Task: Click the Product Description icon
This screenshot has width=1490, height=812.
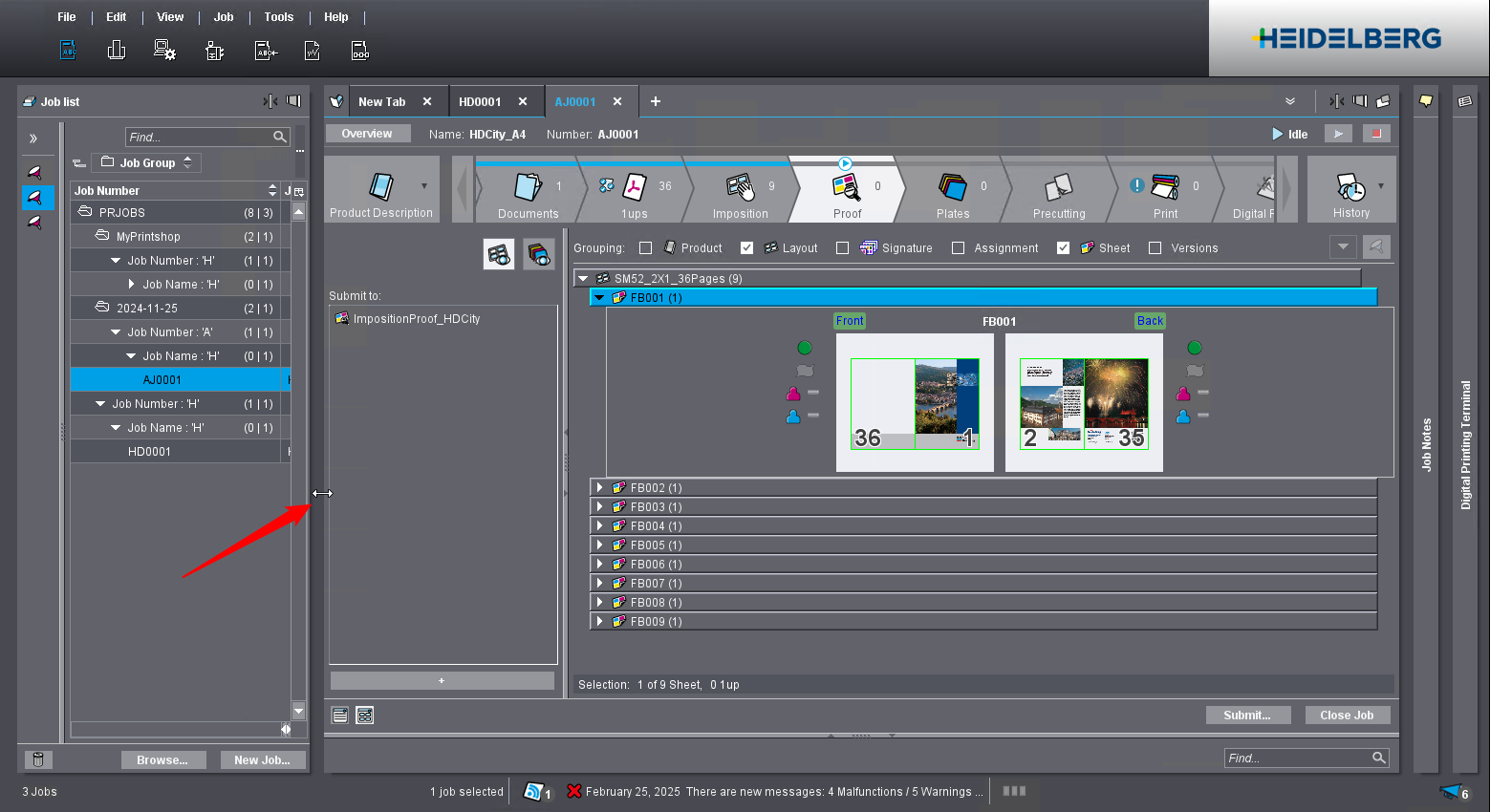Action: tap(381, 186)
